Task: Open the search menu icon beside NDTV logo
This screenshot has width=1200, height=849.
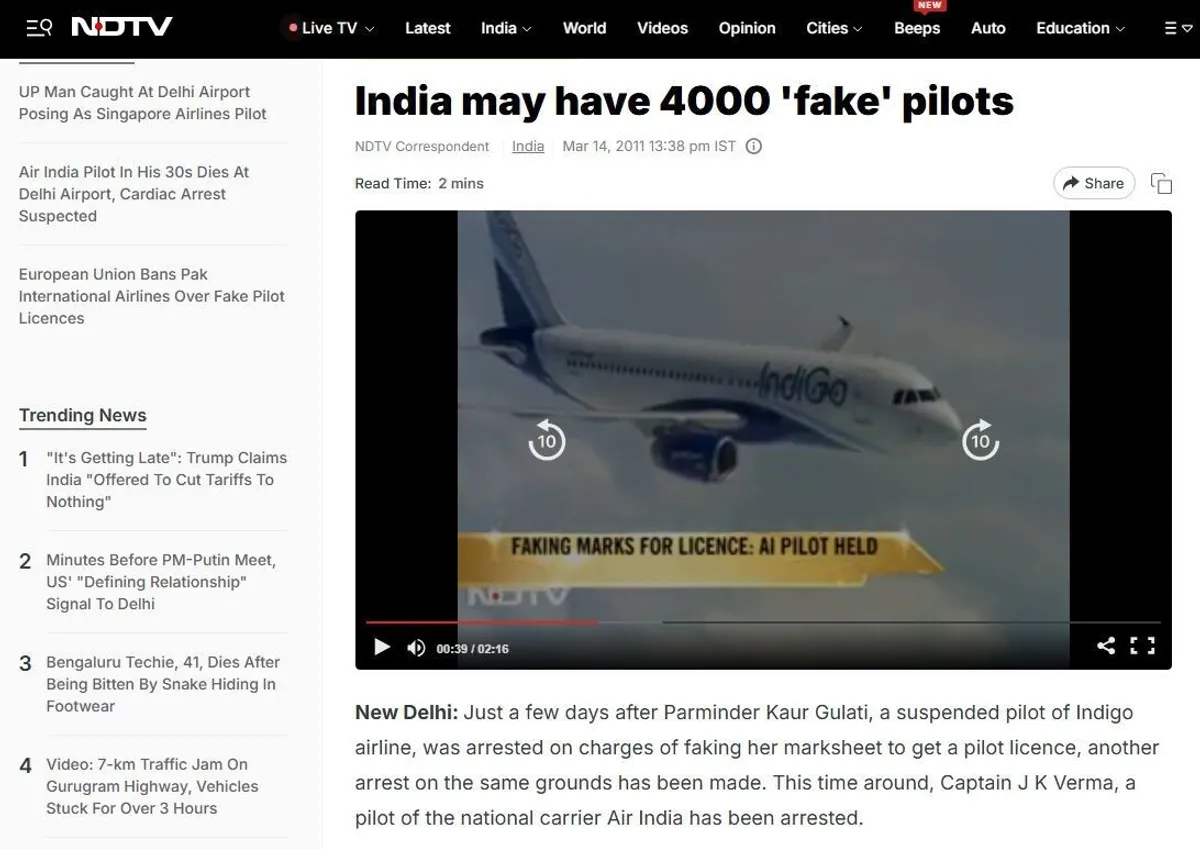Action: click(x=39, y=28)
